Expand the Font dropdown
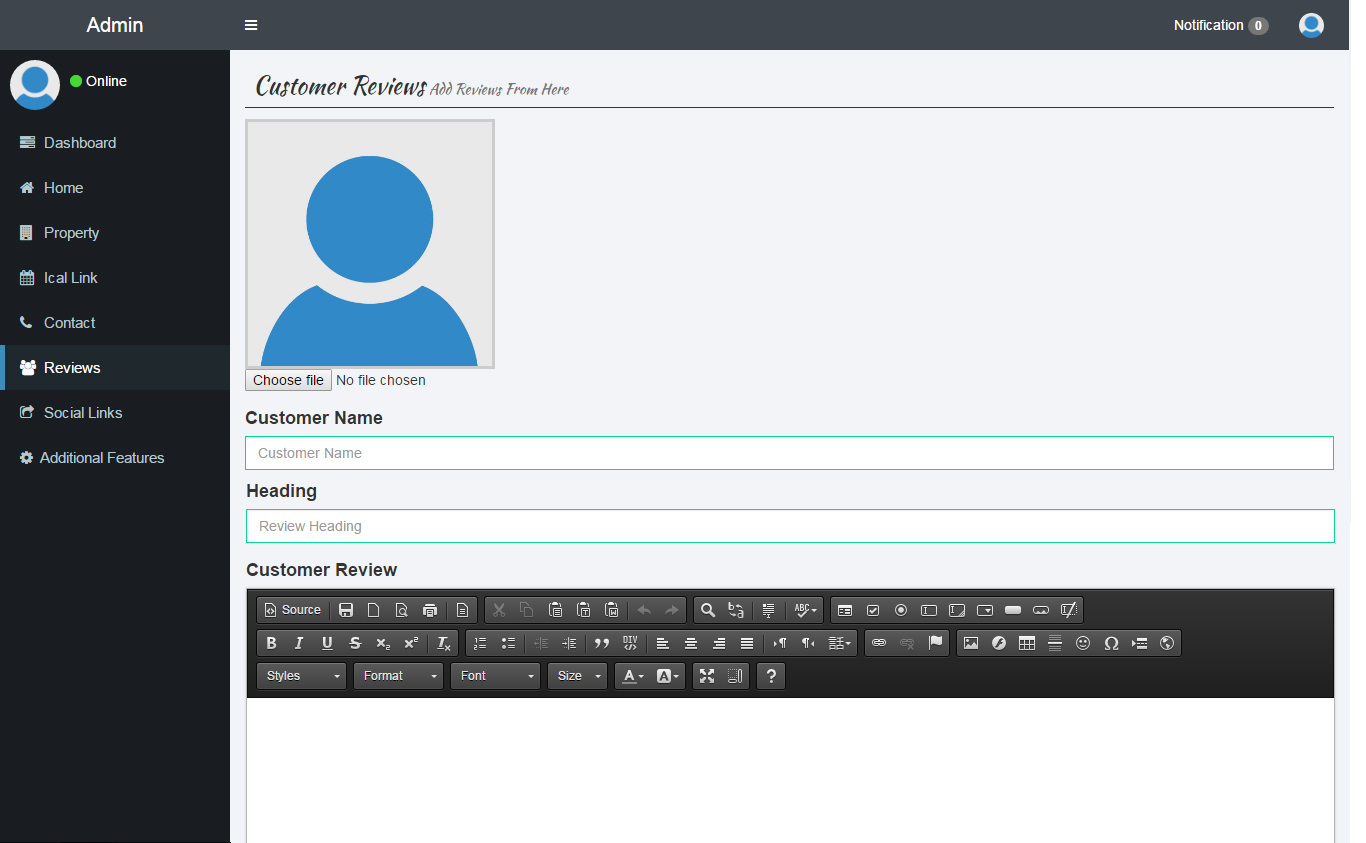 tap(495, 676)
